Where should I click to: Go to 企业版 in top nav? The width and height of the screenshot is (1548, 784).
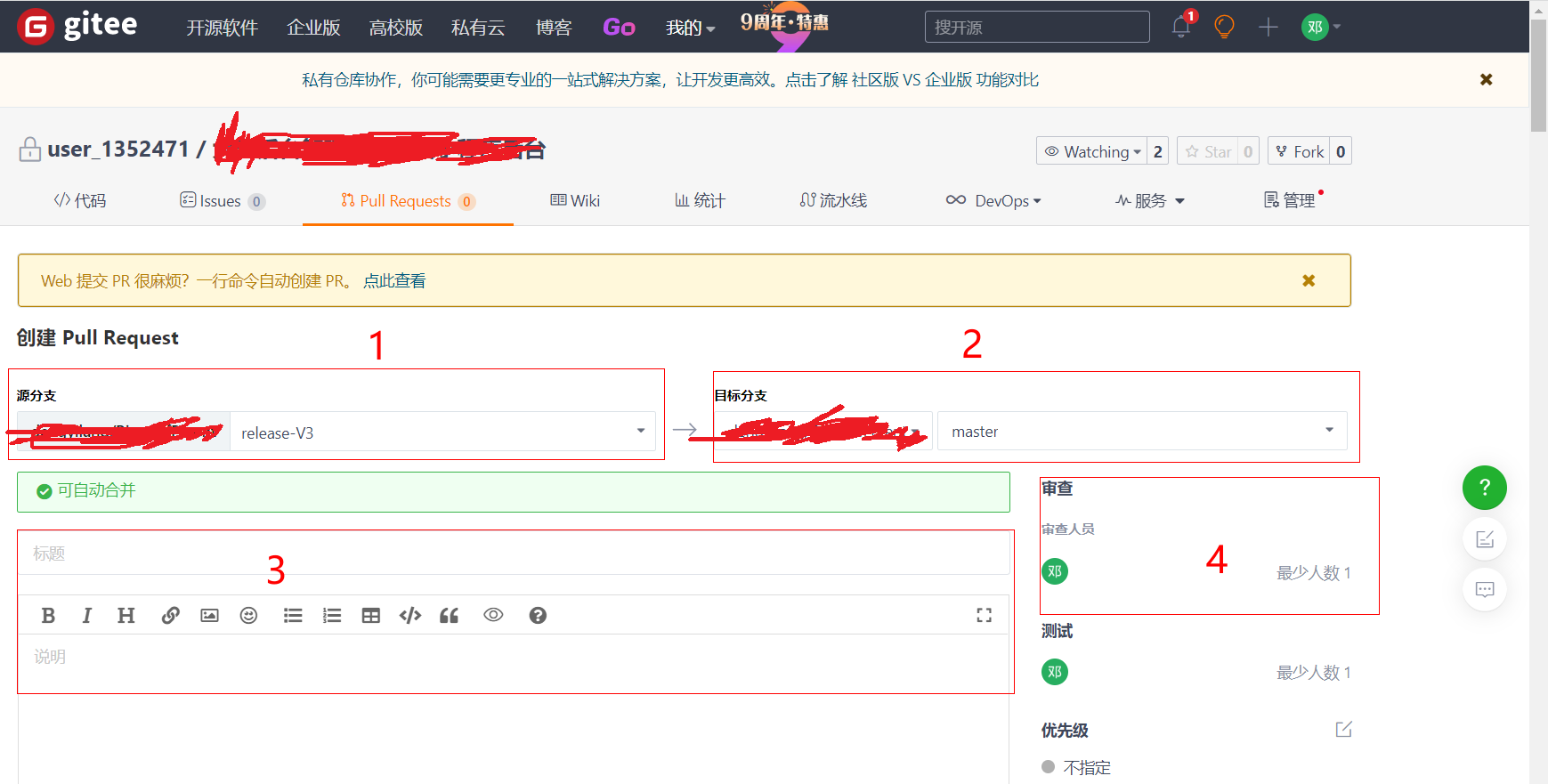(313, 28)
